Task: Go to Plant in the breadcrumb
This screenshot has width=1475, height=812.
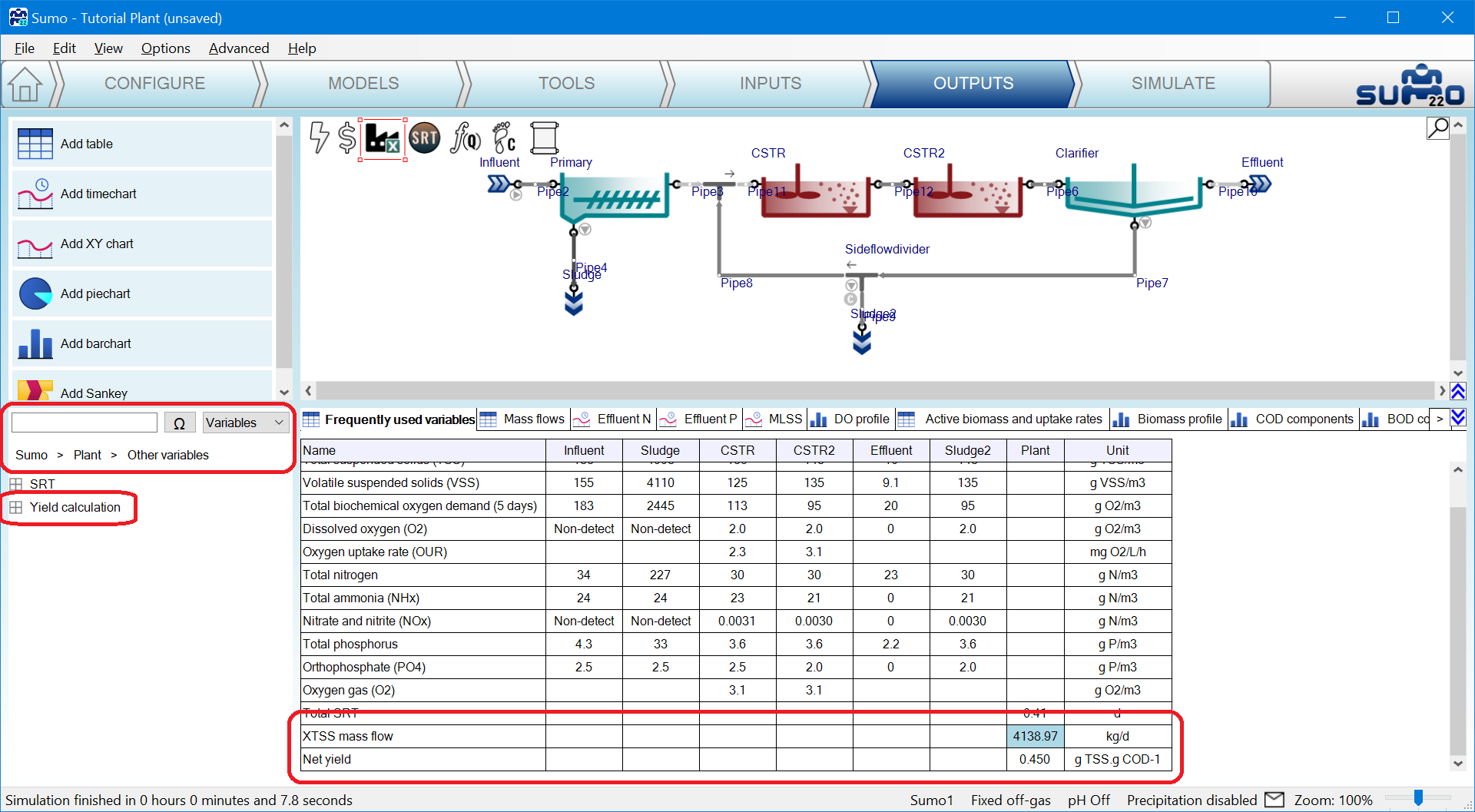Action: pos(87,455)
